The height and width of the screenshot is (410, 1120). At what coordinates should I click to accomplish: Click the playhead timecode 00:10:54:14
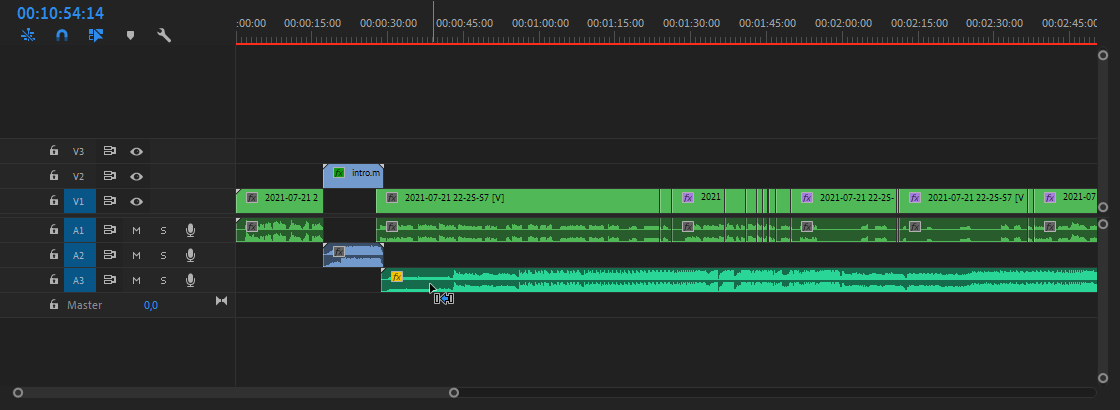coord(60,14)
